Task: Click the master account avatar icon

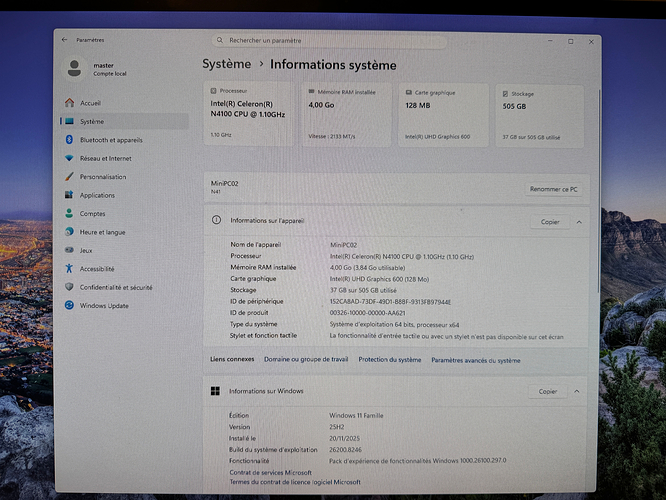Action: (x=74, y=68)
